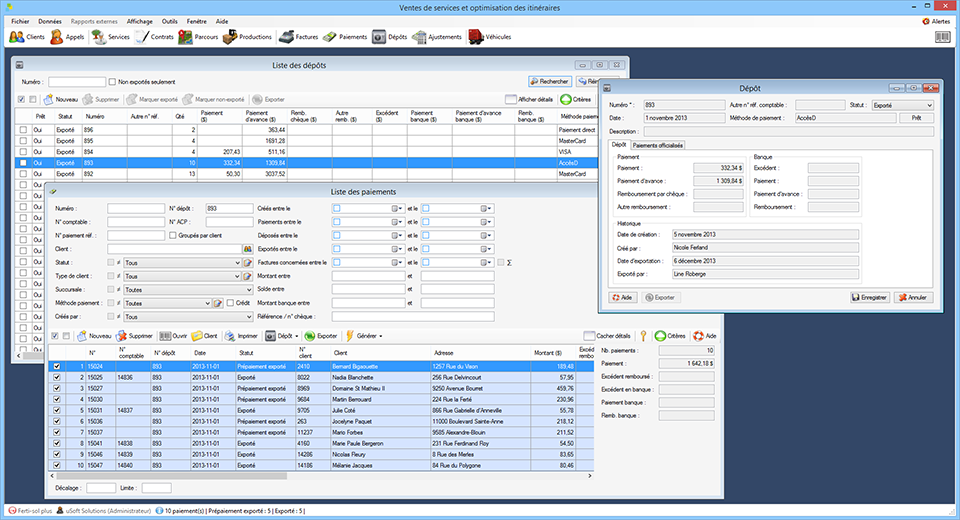Image resolution: width=960 pixels, height=520 pixels.
Task: Click the Aide lifebuoy in Liste des paiements toolbar
Action: (x=705, y=336)
